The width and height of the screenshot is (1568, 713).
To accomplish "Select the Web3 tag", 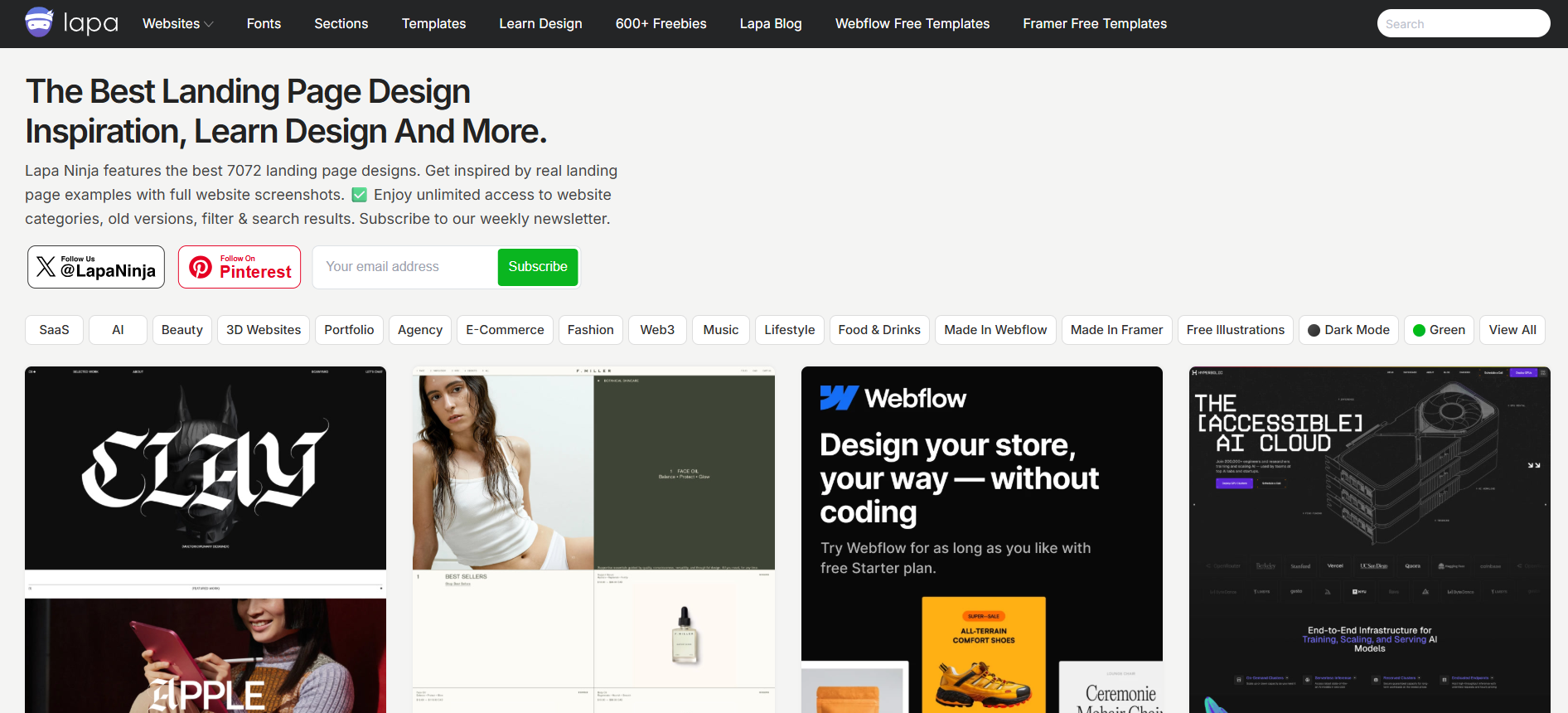I will pos(657,330).
